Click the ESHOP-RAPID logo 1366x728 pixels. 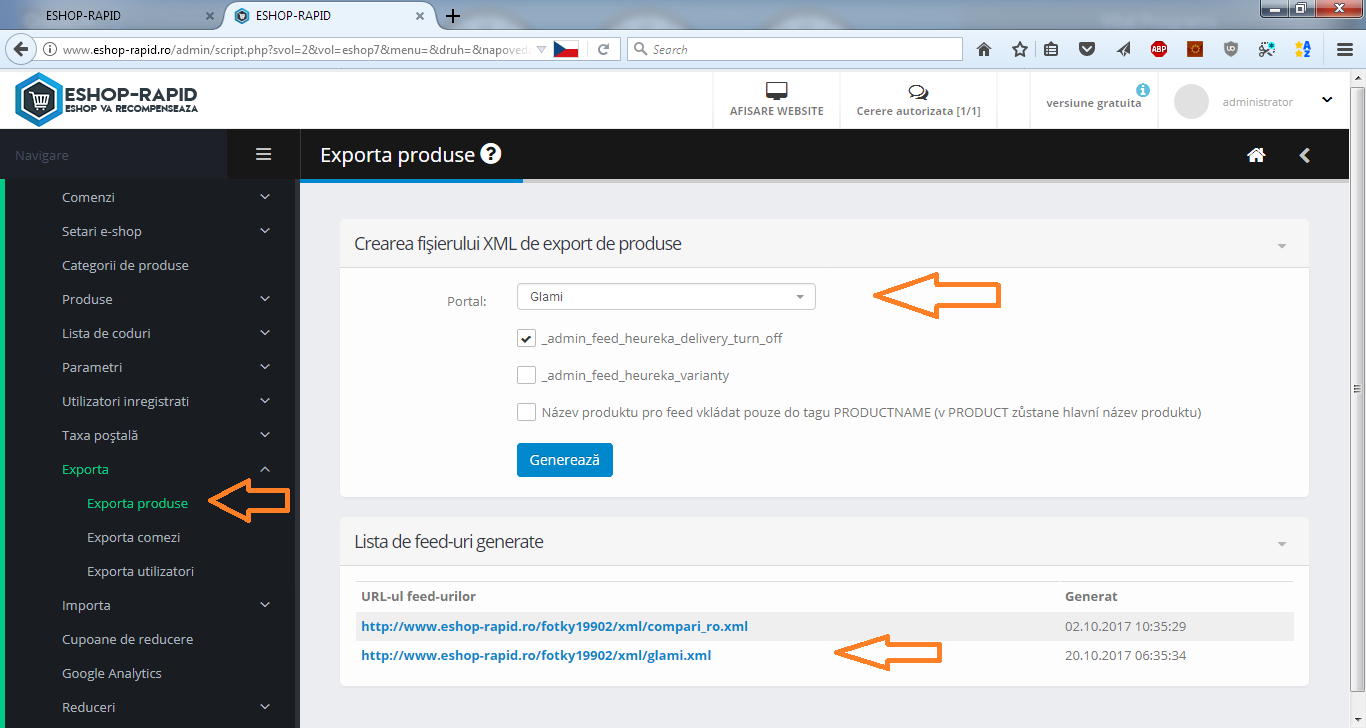pos(107,100)
